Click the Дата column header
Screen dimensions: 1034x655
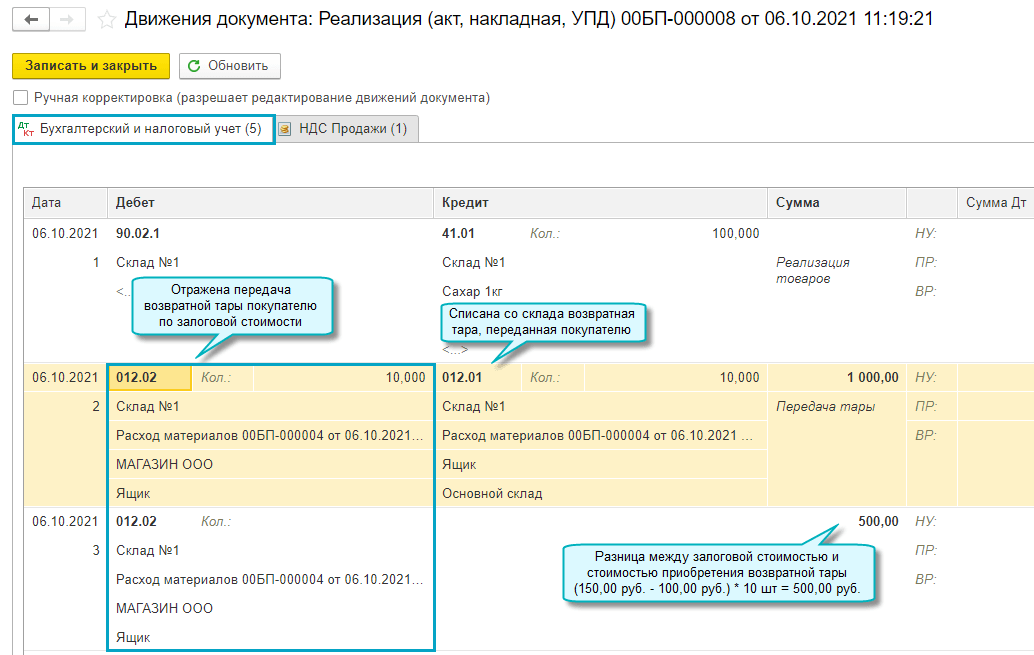[x=47, y=203]
